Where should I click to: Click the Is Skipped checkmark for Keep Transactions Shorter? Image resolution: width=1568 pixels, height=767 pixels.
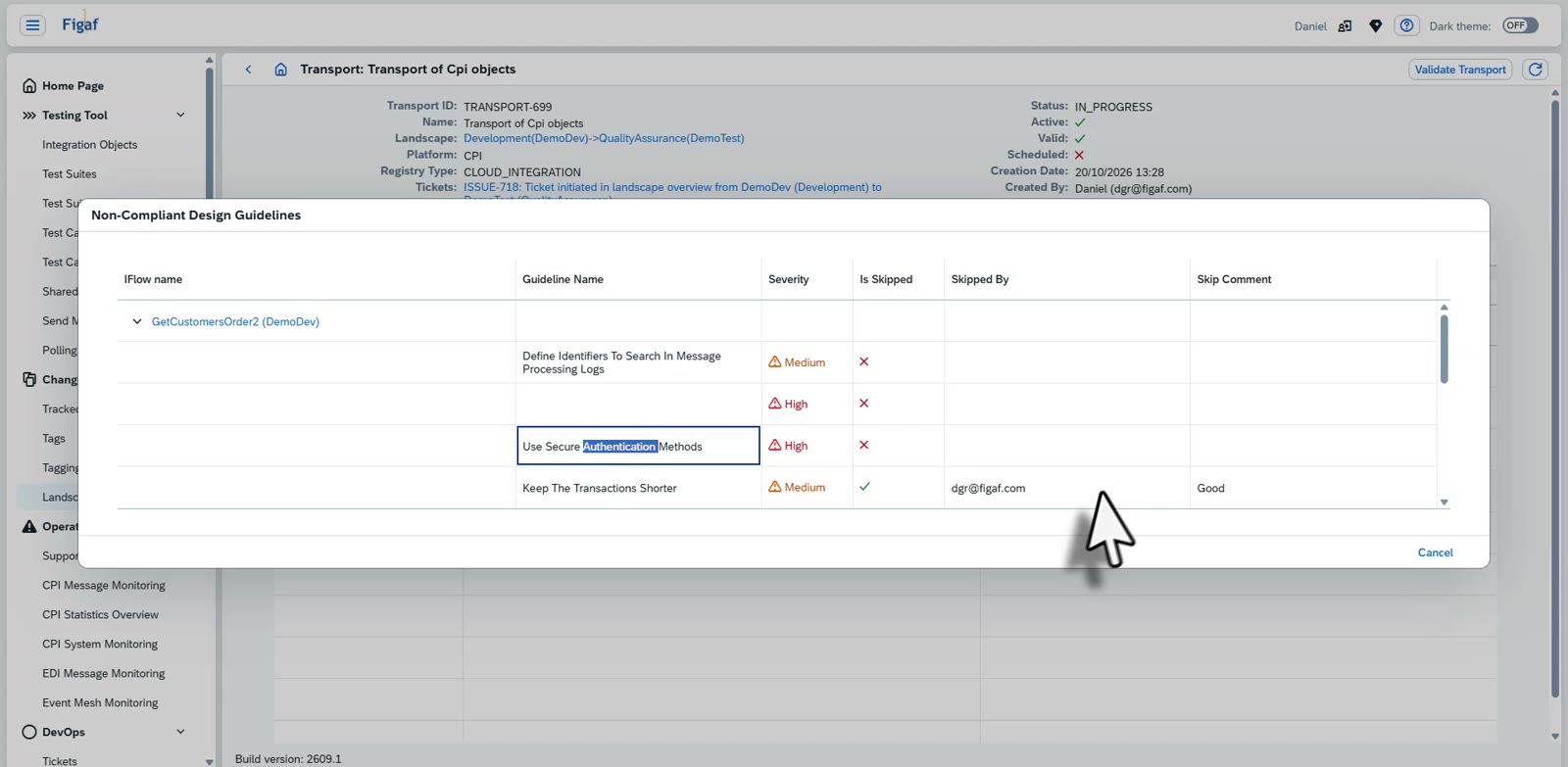(864, 487)
